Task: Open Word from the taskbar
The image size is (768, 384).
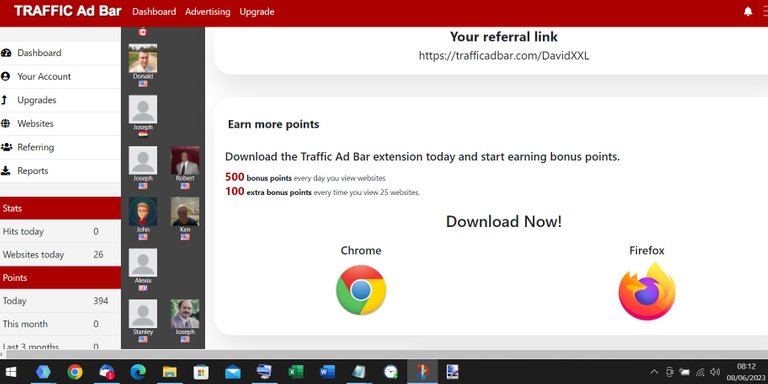Action: click(x=327, y=372)
